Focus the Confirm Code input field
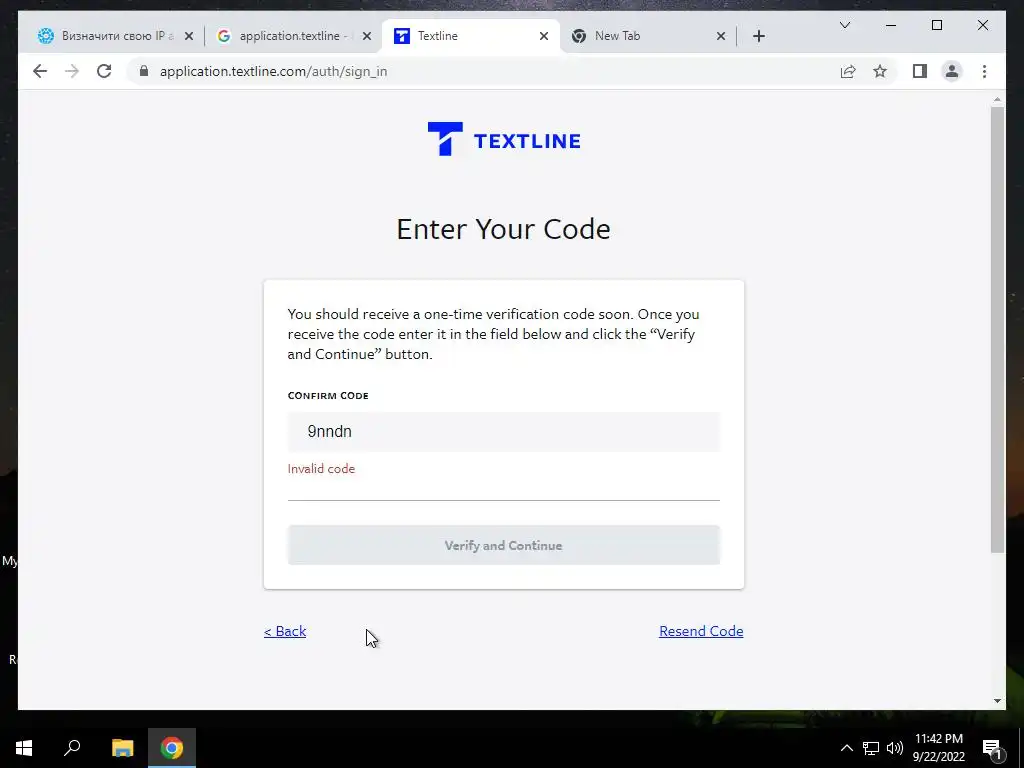This screenshot has width=1024, height=768. pyautogui.click(x=504, y=432)
